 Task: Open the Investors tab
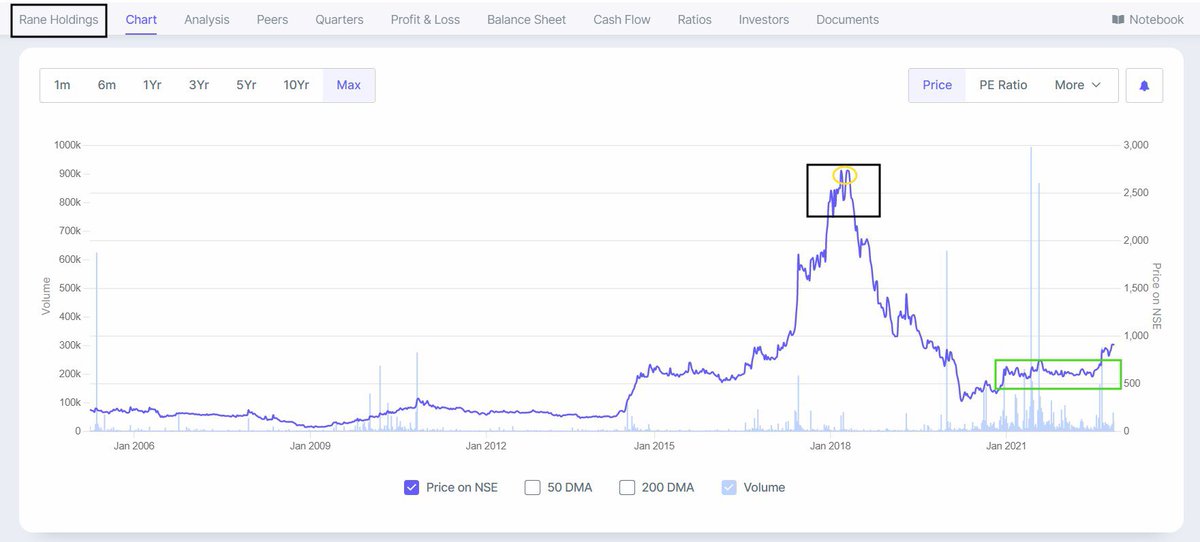pos(764,19)
